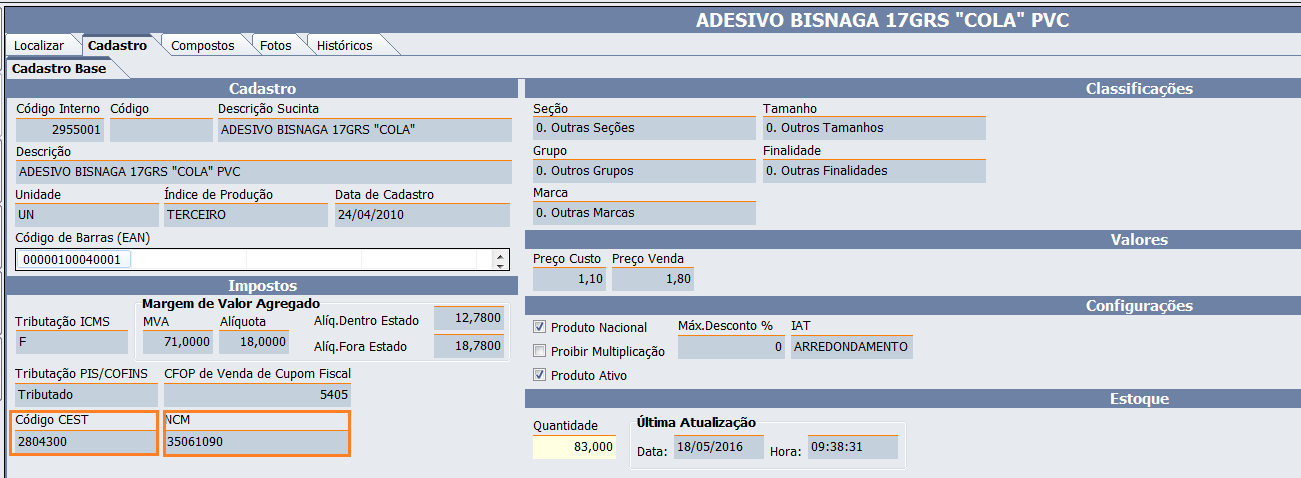Open the Seção classification field
Screen dimensions: 1301x478
click(x=643, y=128)
